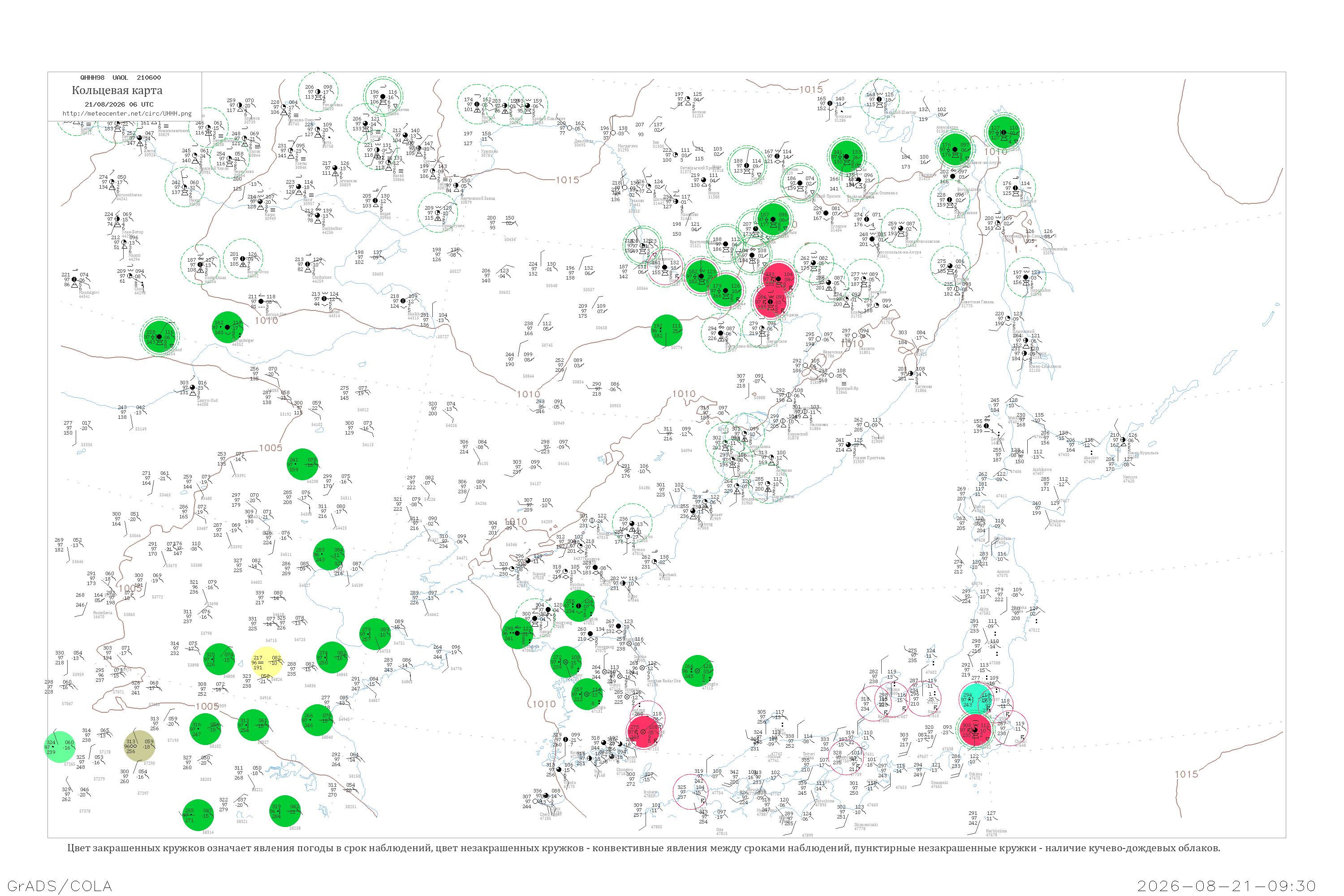The height and width of the screenshot is (896, 1344).
Task: Click the station label "Нерчинский Завод"
Action: click(x=478, y=198)
